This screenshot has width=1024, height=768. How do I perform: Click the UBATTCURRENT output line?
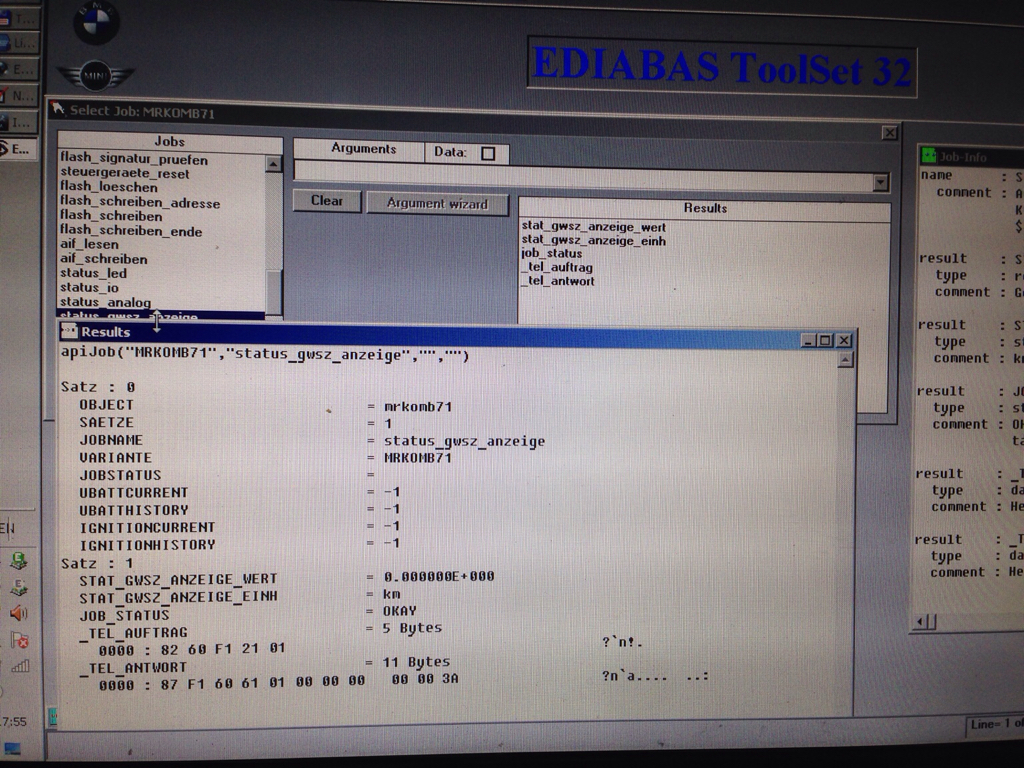point(240,492)
